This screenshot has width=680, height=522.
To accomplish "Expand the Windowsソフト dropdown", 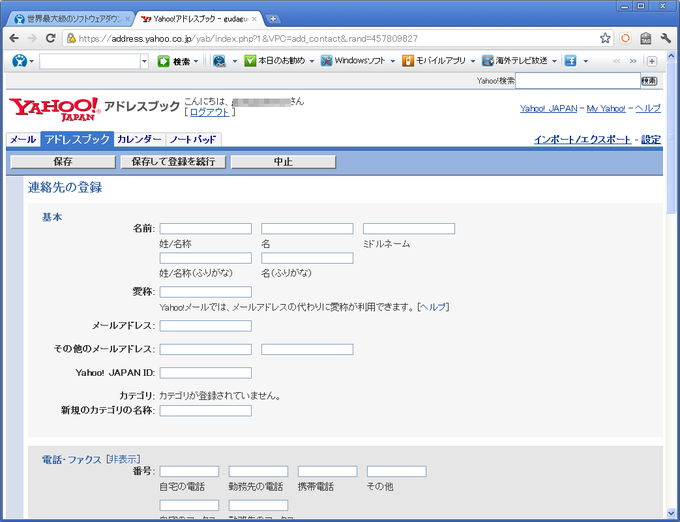I will (x=392, y=61).
